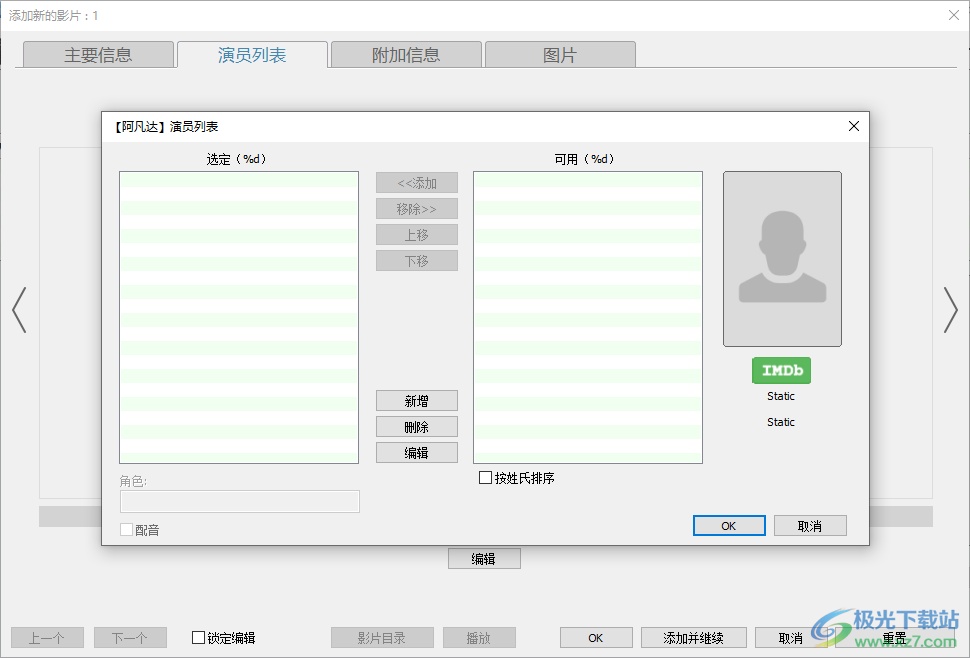The height and width of the screenshot is (658, 970).
Task: Click the right navigation chevron arrow
Action: click(951, 310)
